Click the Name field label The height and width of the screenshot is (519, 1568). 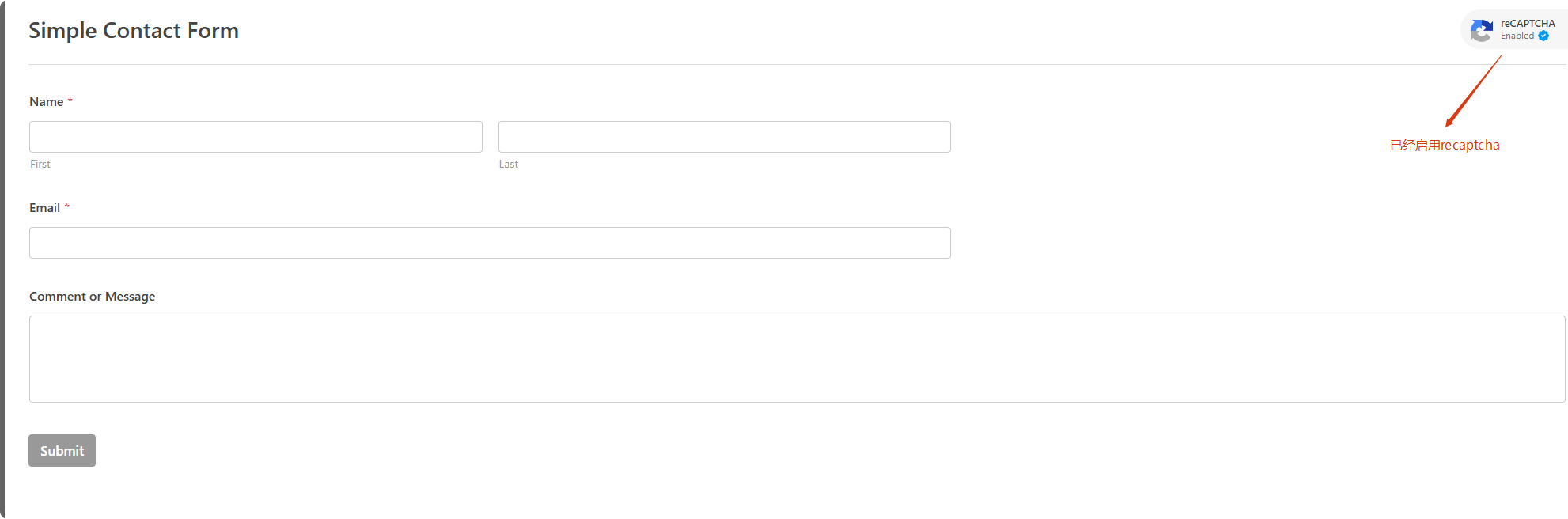click(46, 101)
